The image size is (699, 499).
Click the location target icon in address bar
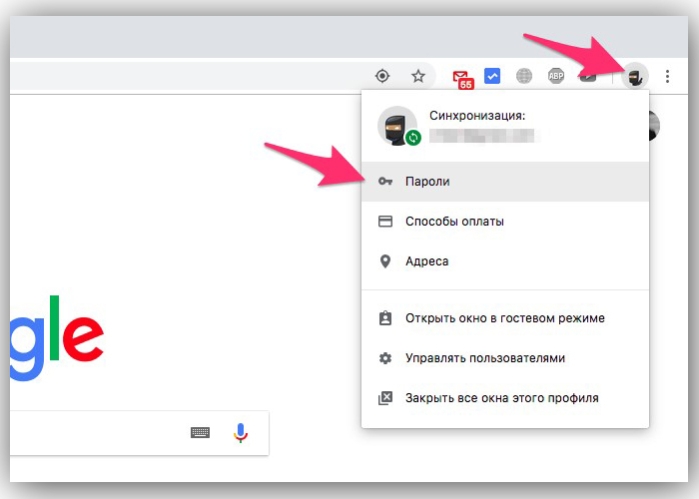coord(382,76)
